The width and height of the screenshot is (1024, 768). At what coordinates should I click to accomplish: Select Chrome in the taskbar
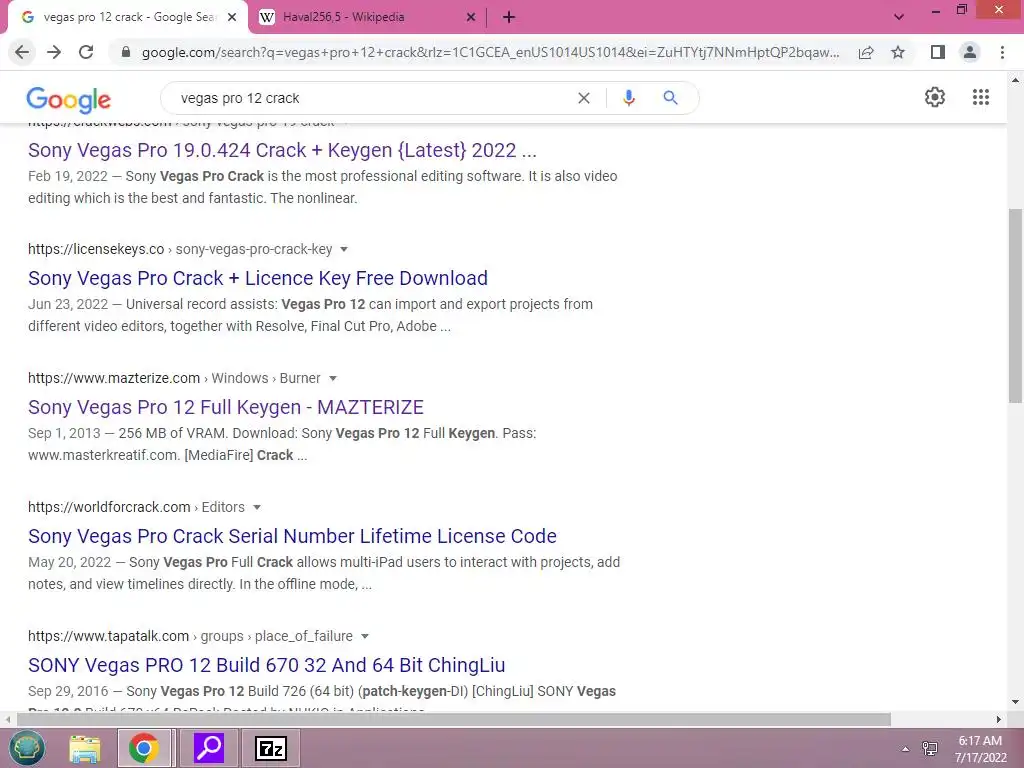145,748
